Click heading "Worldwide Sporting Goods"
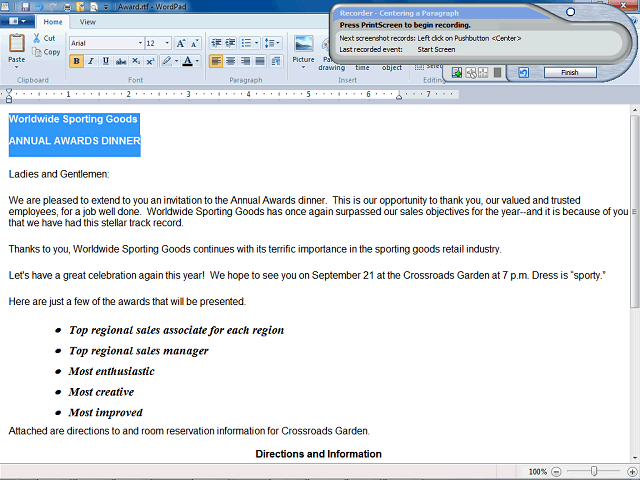Viewport: 640px width, 480px height. [x=73, y=119]
